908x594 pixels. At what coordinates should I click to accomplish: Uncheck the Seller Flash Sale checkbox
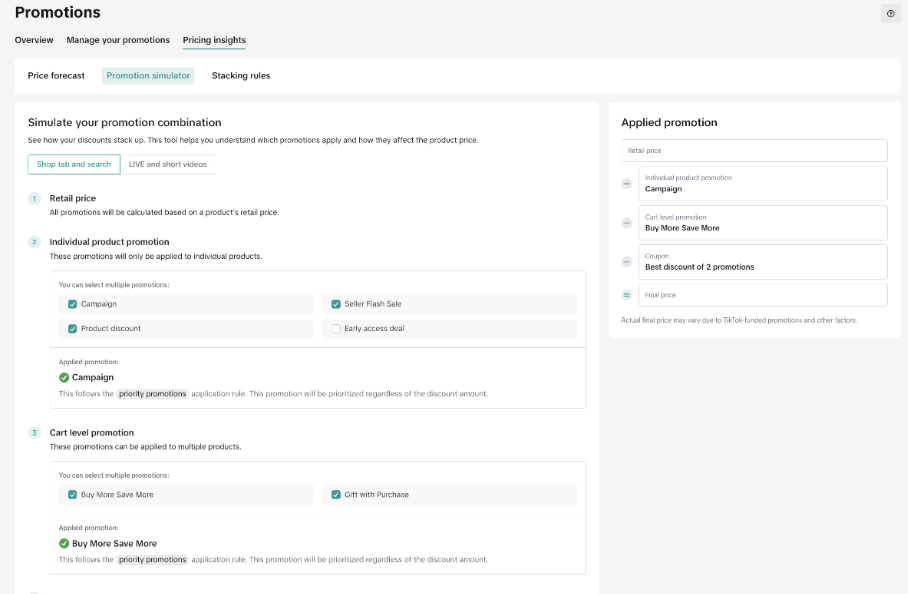[x=336, y=304]
